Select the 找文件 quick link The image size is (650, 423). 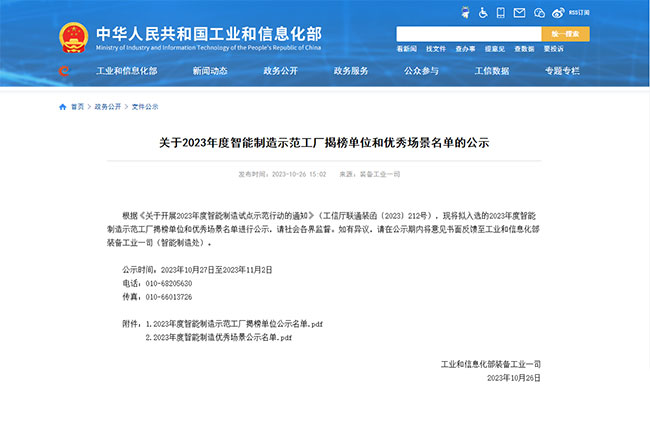pyautogui.click(x=436, y=49)
